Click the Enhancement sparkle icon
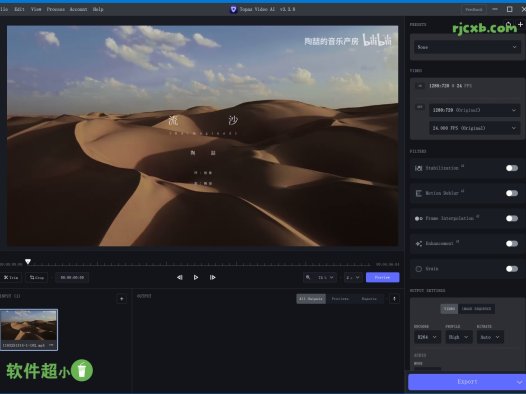 [419, 243]
